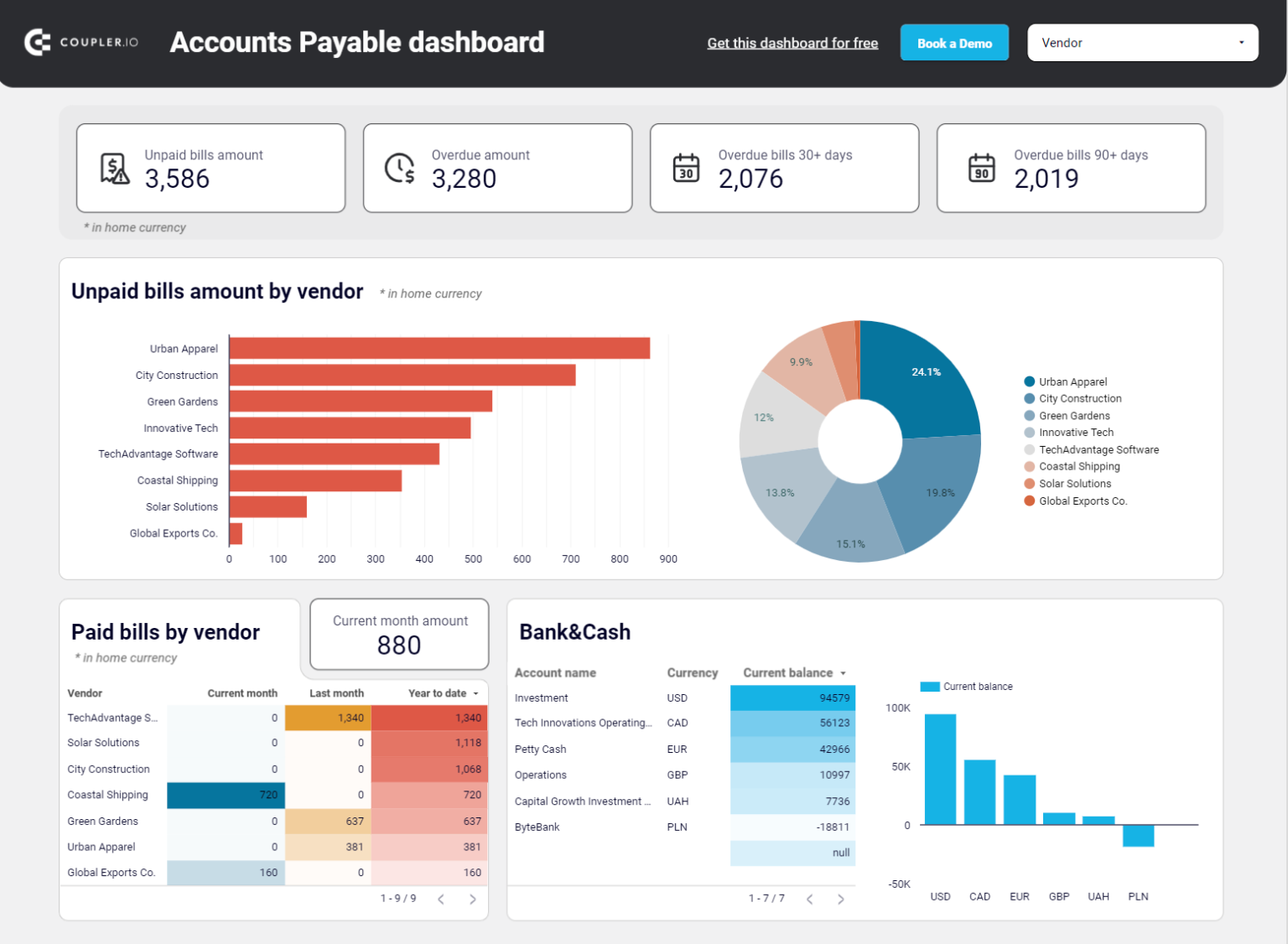The image size is (1288, 944).
Task: Click previous page arrow in Paid bills table
Action: [440, 899]
